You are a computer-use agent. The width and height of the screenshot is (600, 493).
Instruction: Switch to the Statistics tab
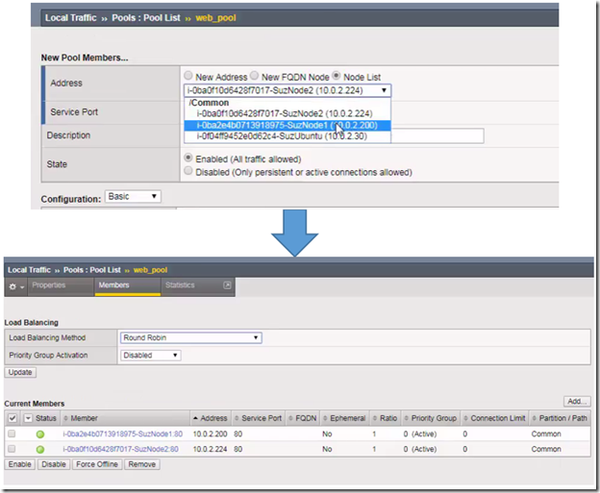point(180,285)
